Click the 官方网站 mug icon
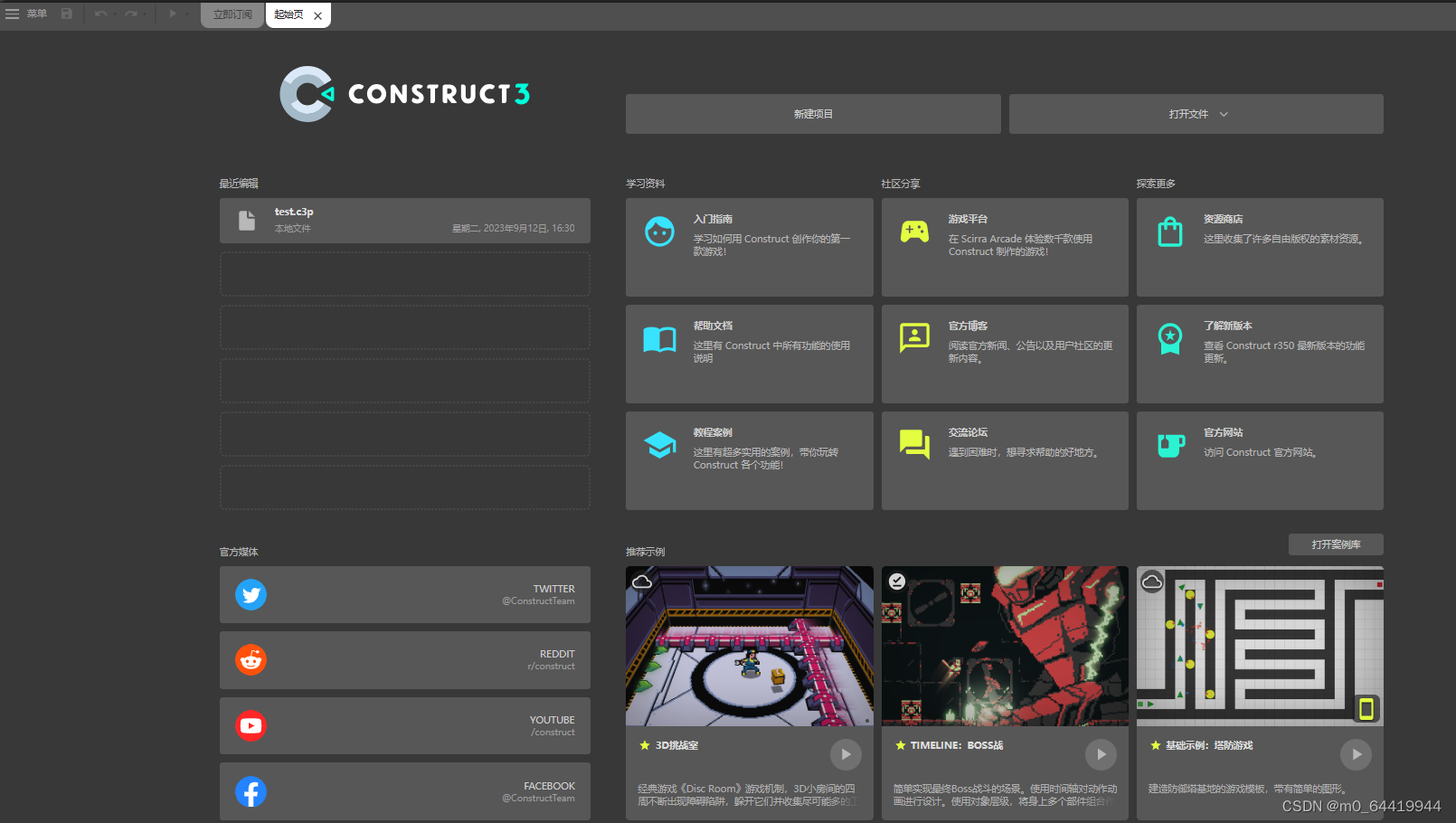Image resolution: width=1456 pixels, height=823 pixels. click(1171, 445)
